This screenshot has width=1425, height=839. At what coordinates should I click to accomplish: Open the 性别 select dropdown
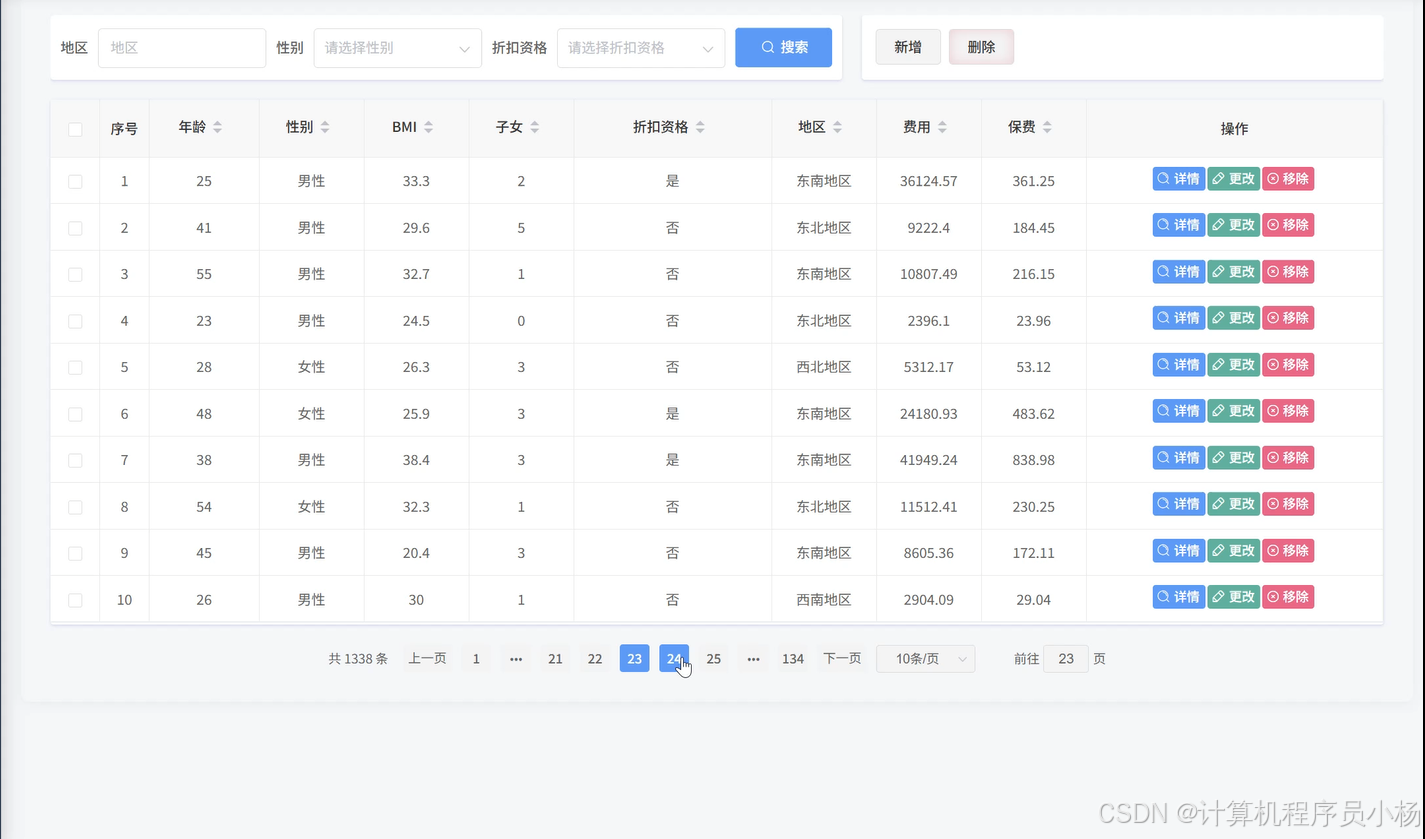(398, 47)
